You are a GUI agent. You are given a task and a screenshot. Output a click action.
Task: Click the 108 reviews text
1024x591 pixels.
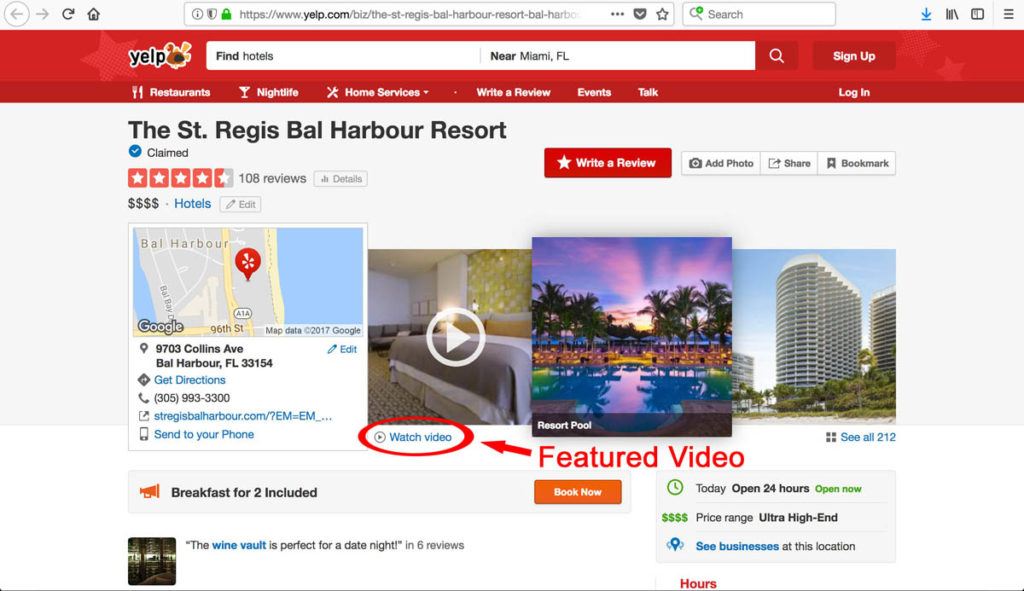272,178
